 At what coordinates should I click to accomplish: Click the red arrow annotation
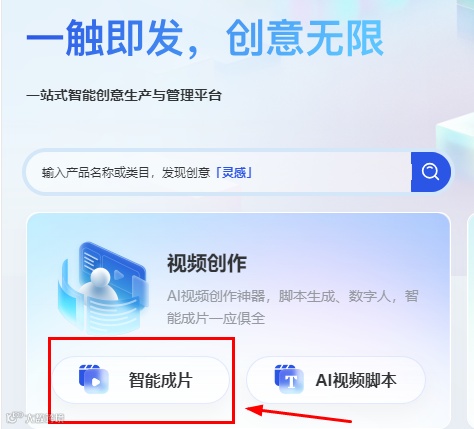click(299, 414)
